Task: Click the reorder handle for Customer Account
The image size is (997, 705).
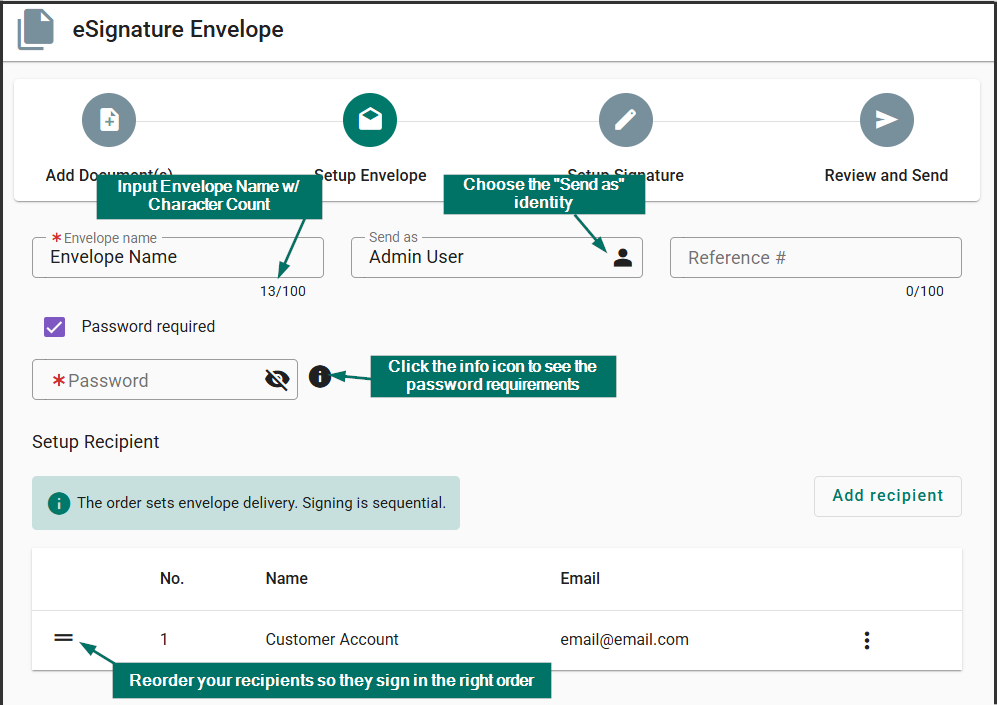Action: click(63, 637)
